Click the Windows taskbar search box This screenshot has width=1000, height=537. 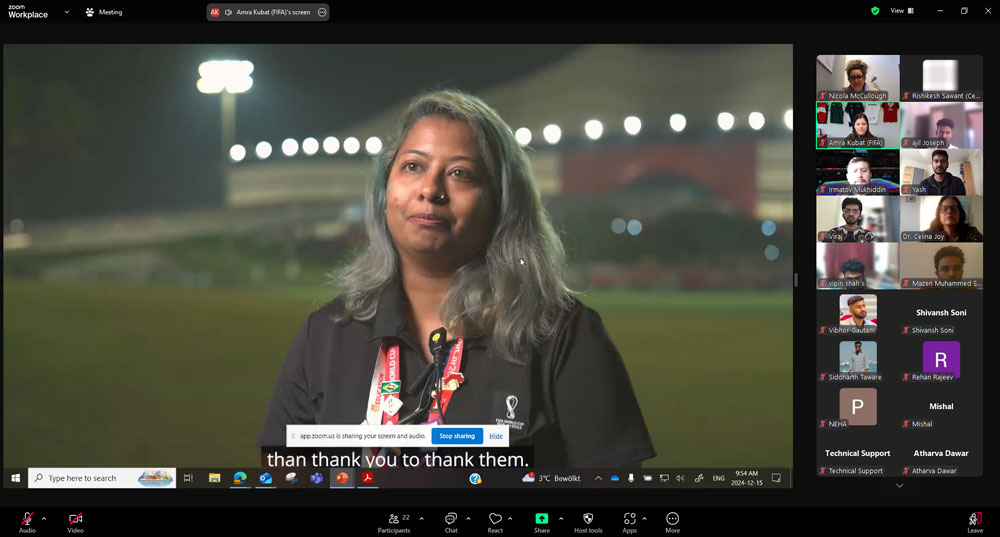(102, 478)
